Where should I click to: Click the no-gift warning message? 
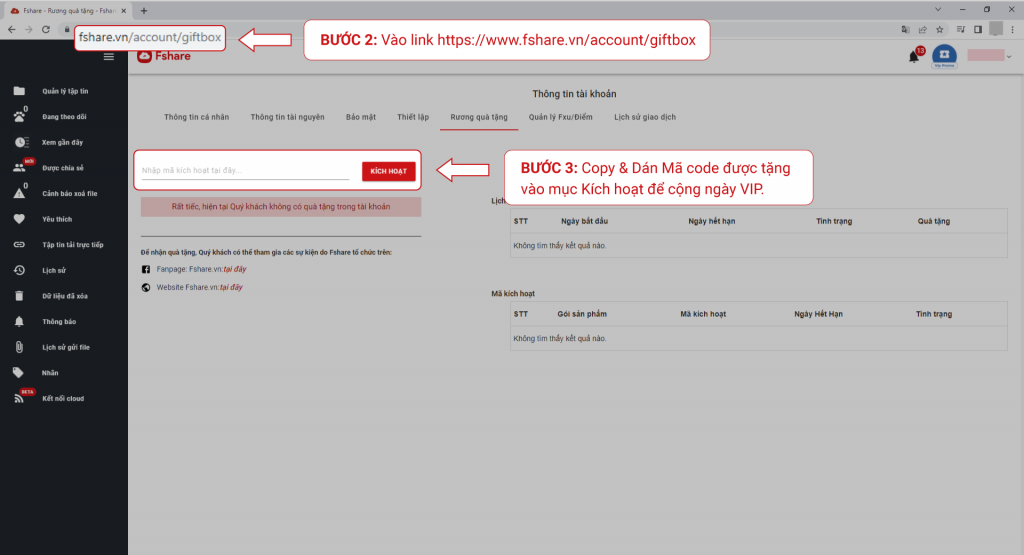point(281,206)
